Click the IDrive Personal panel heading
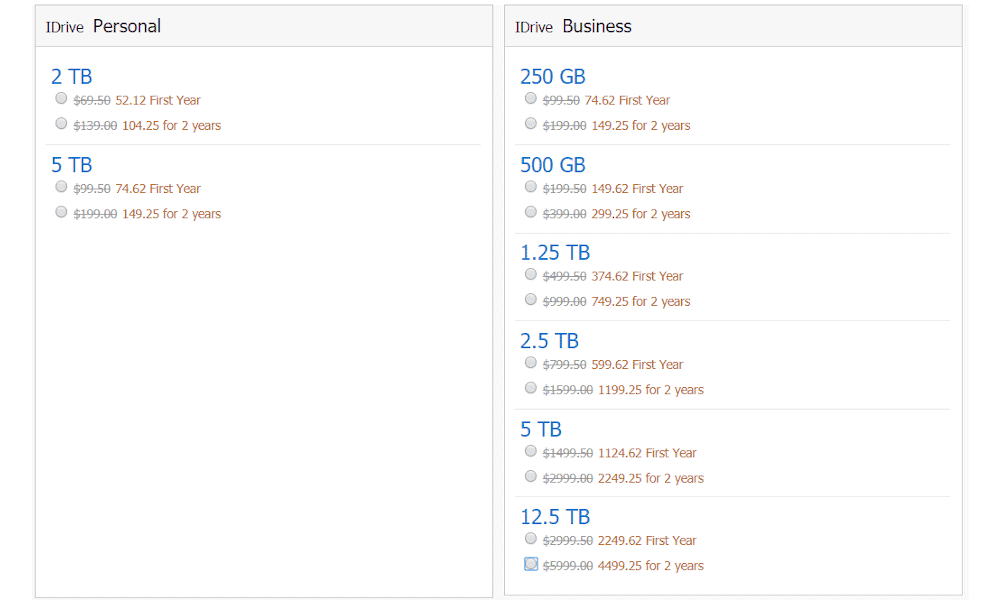The width and height of the screenshot is (1000, 600). [103, 26]
